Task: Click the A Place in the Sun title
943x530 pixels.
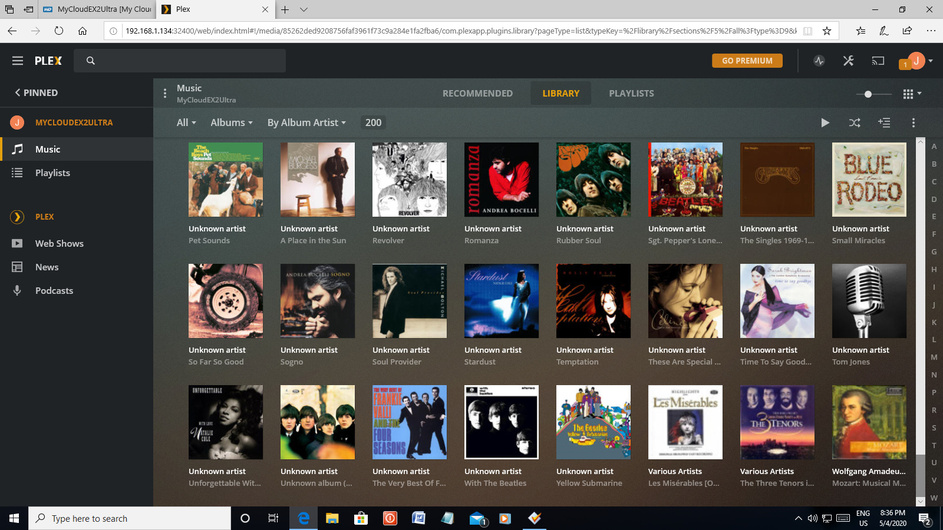Action: [313, 241]
